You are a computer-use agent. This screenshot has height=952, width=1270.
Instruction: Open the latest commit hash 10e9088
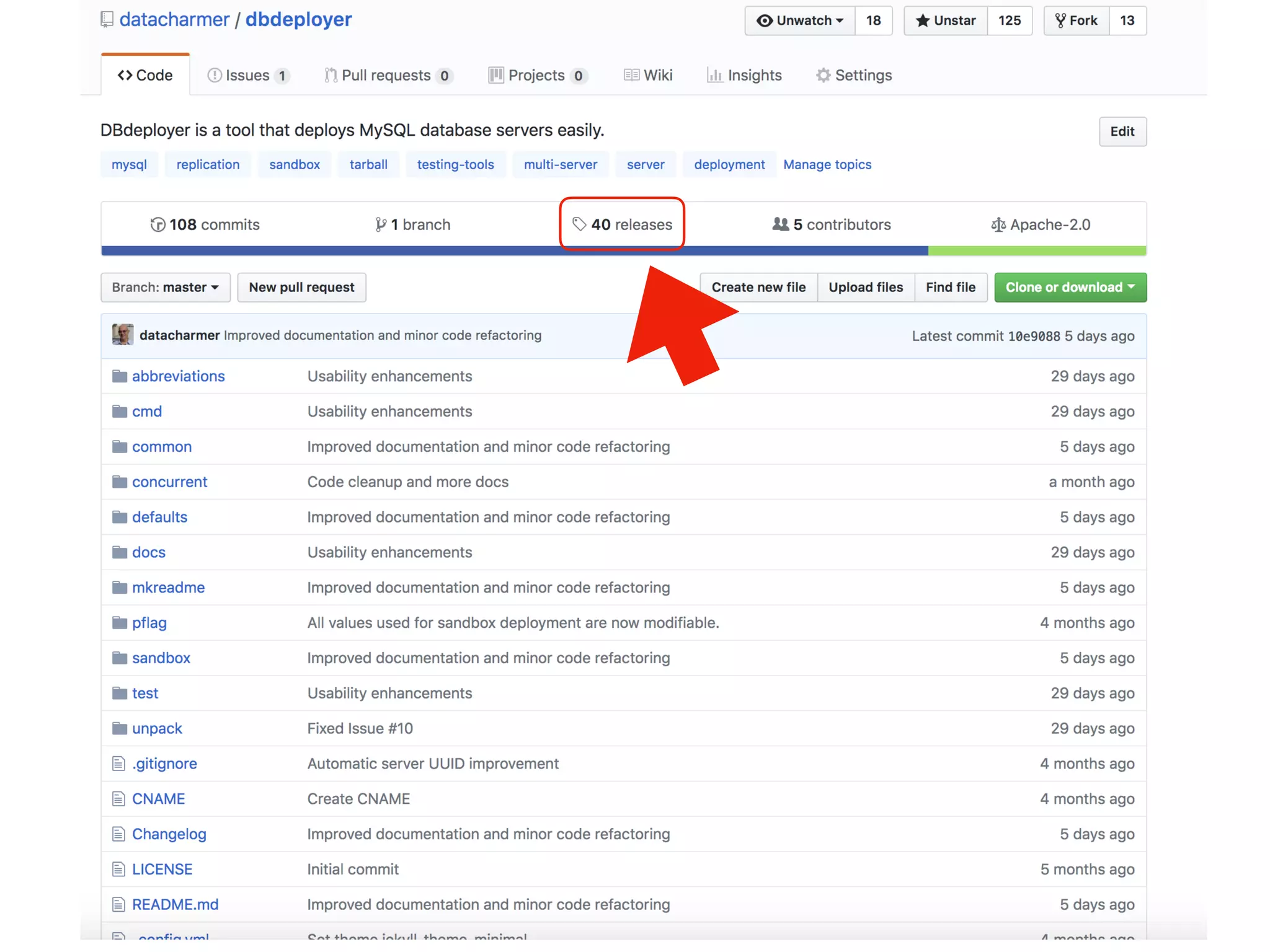1033,336
